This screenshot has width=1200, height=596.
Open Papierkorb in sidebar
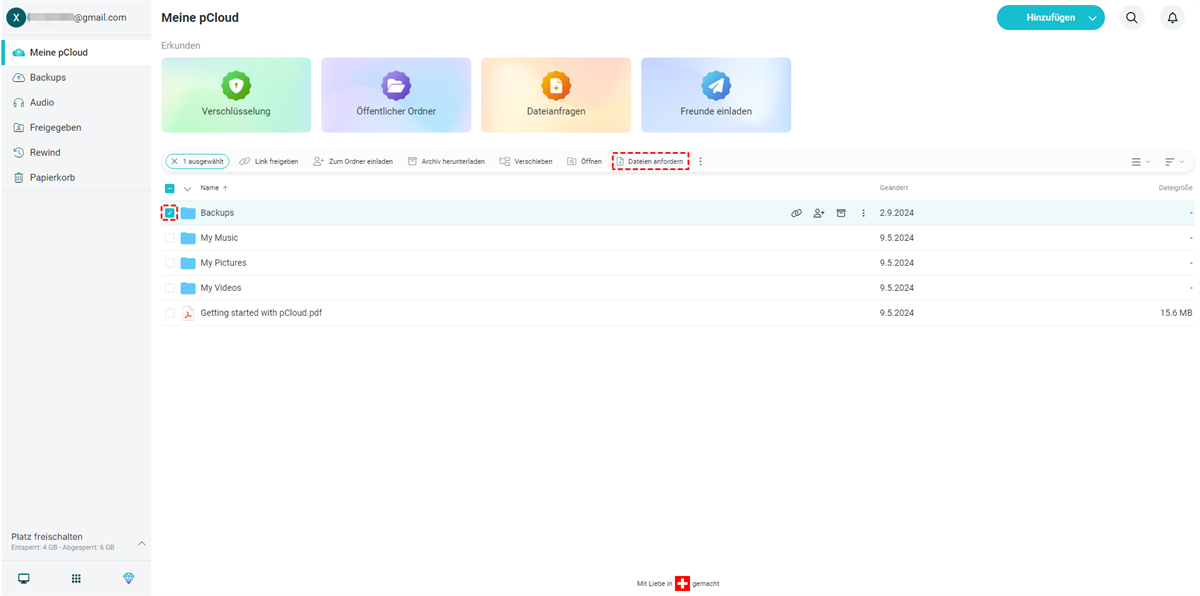[76, 177]
